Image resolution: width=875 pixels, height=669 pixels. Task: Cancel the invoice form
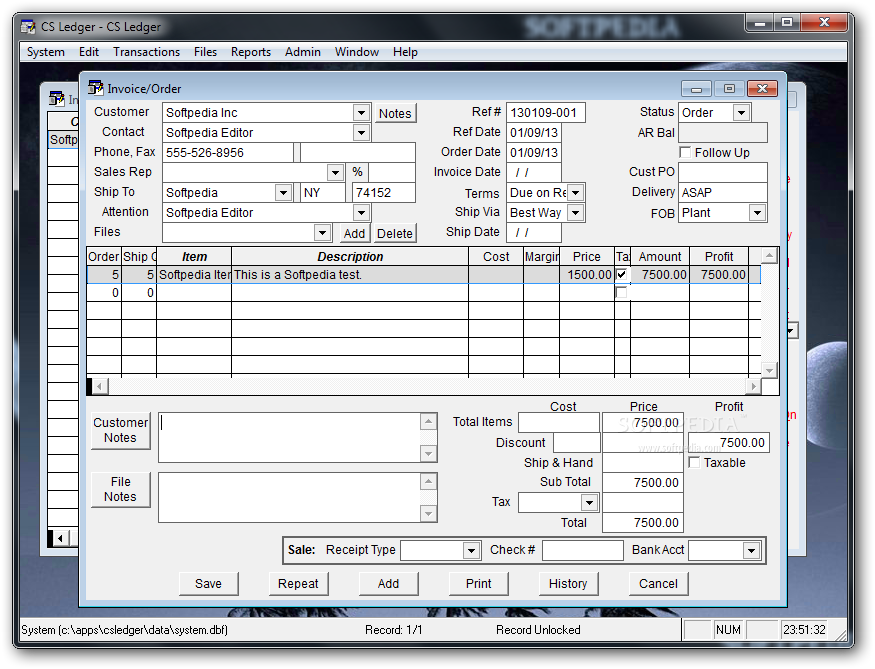pos(658,584)
